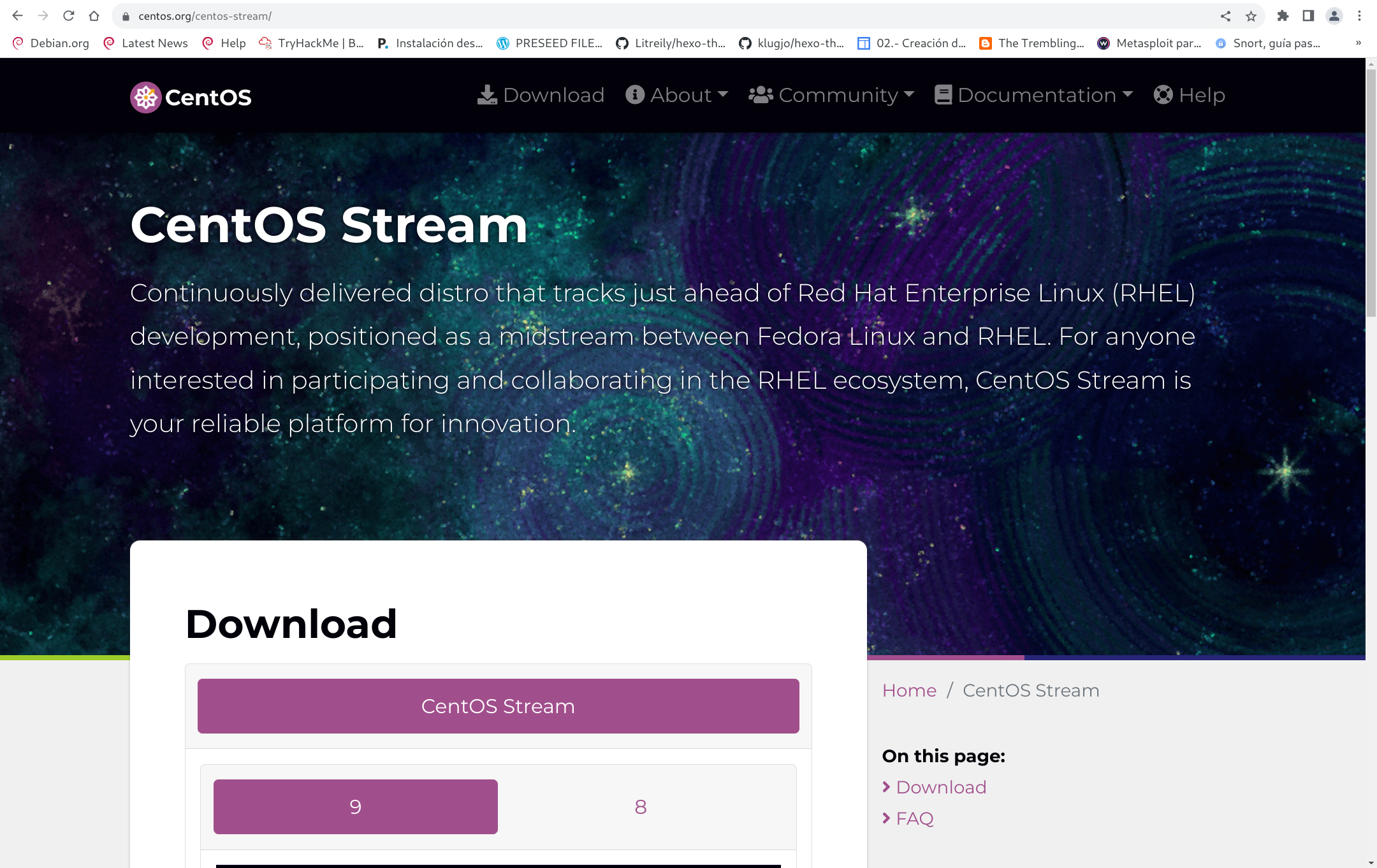Select the version 9 tab

click(355, 807)
